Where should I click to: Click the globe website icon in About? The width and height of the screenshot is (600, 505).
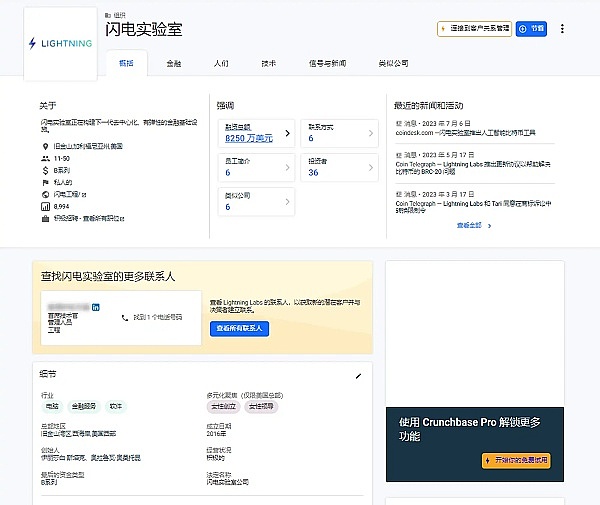click(45, 194)
